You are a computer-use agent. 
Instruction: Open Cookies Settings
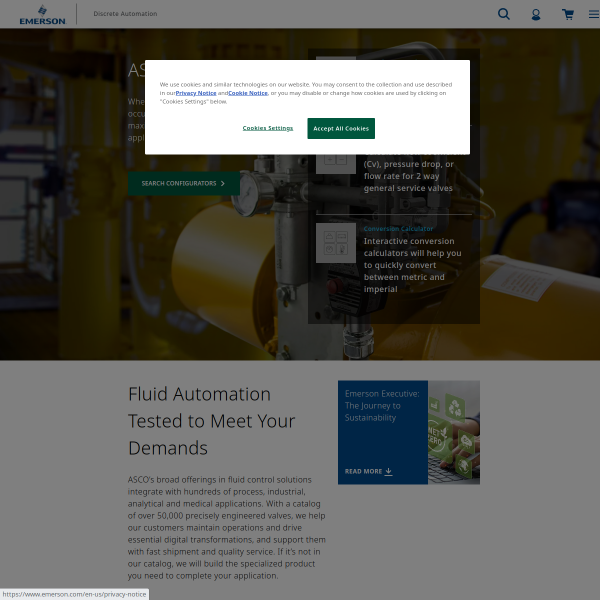coord(268,128)
